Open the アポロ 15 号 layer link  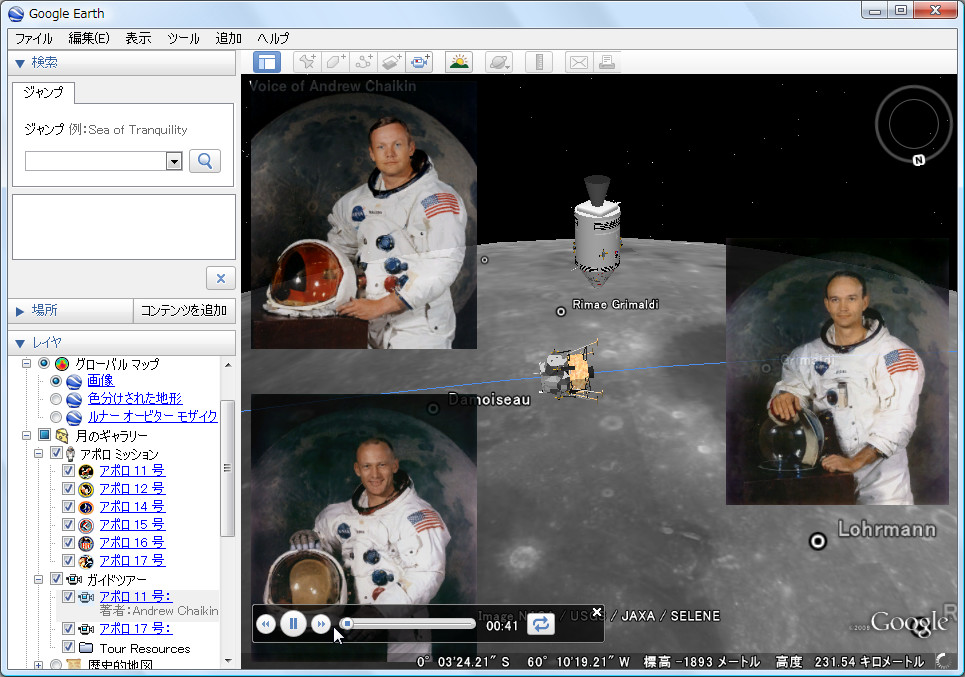click(x=132, y=525)
